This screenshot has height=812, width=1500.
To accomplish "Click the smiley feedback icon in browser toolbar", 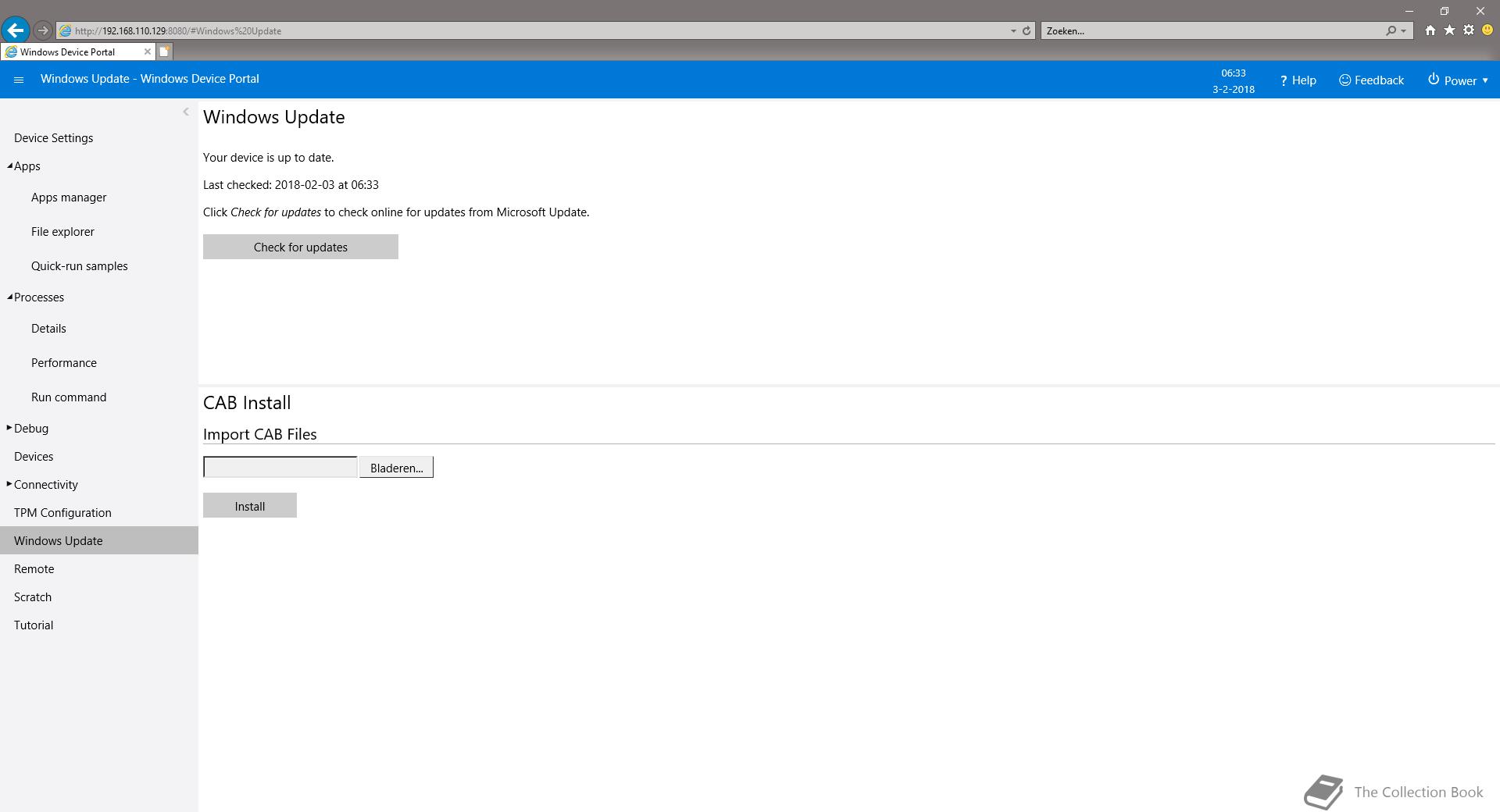I will (x=1487, y=30).
